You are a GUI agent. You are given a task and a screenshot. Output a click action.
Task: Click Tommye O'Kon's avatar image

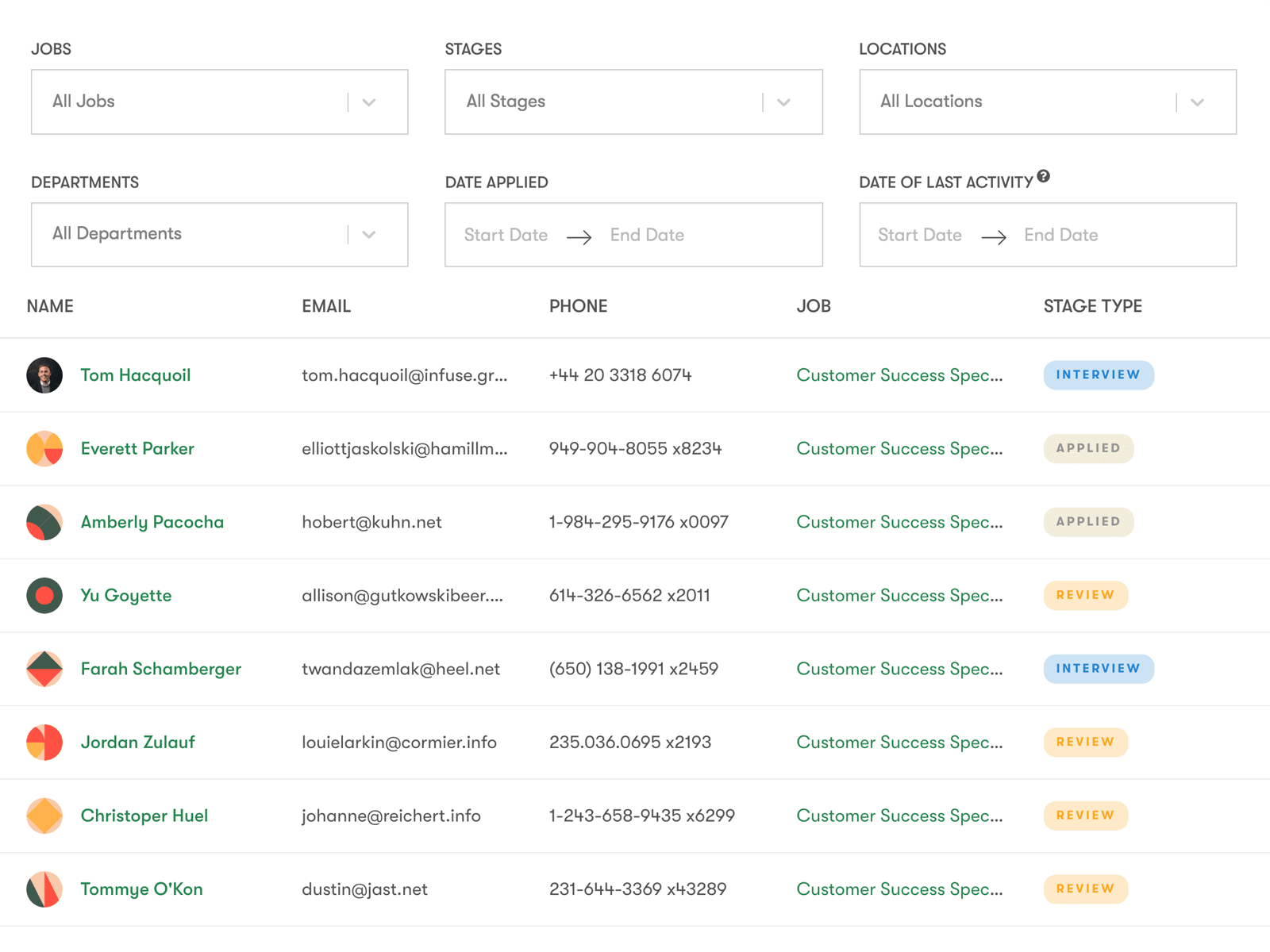pos(44,889)
